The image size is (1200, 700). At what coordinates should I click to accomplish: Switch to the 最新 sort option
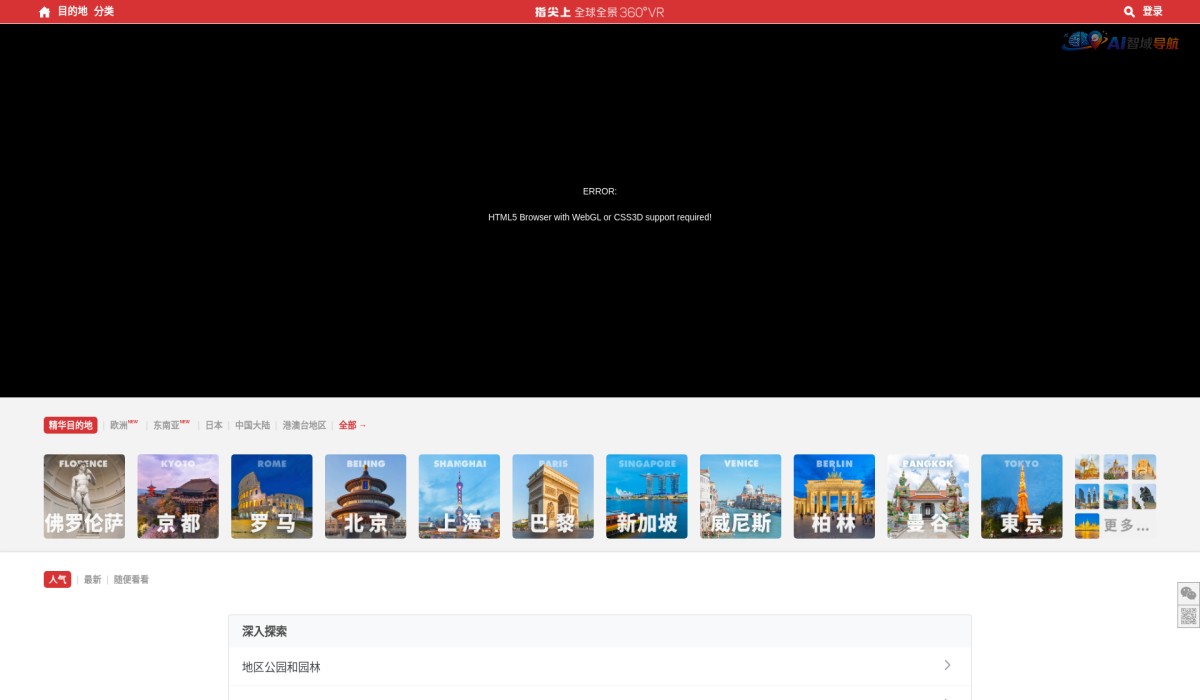92,580
